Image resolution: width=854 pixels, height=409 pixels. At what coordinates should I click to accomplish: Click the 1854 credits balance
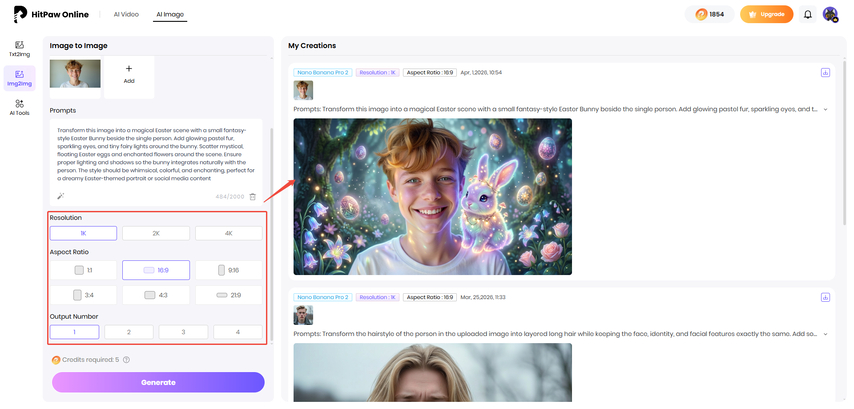710,15
